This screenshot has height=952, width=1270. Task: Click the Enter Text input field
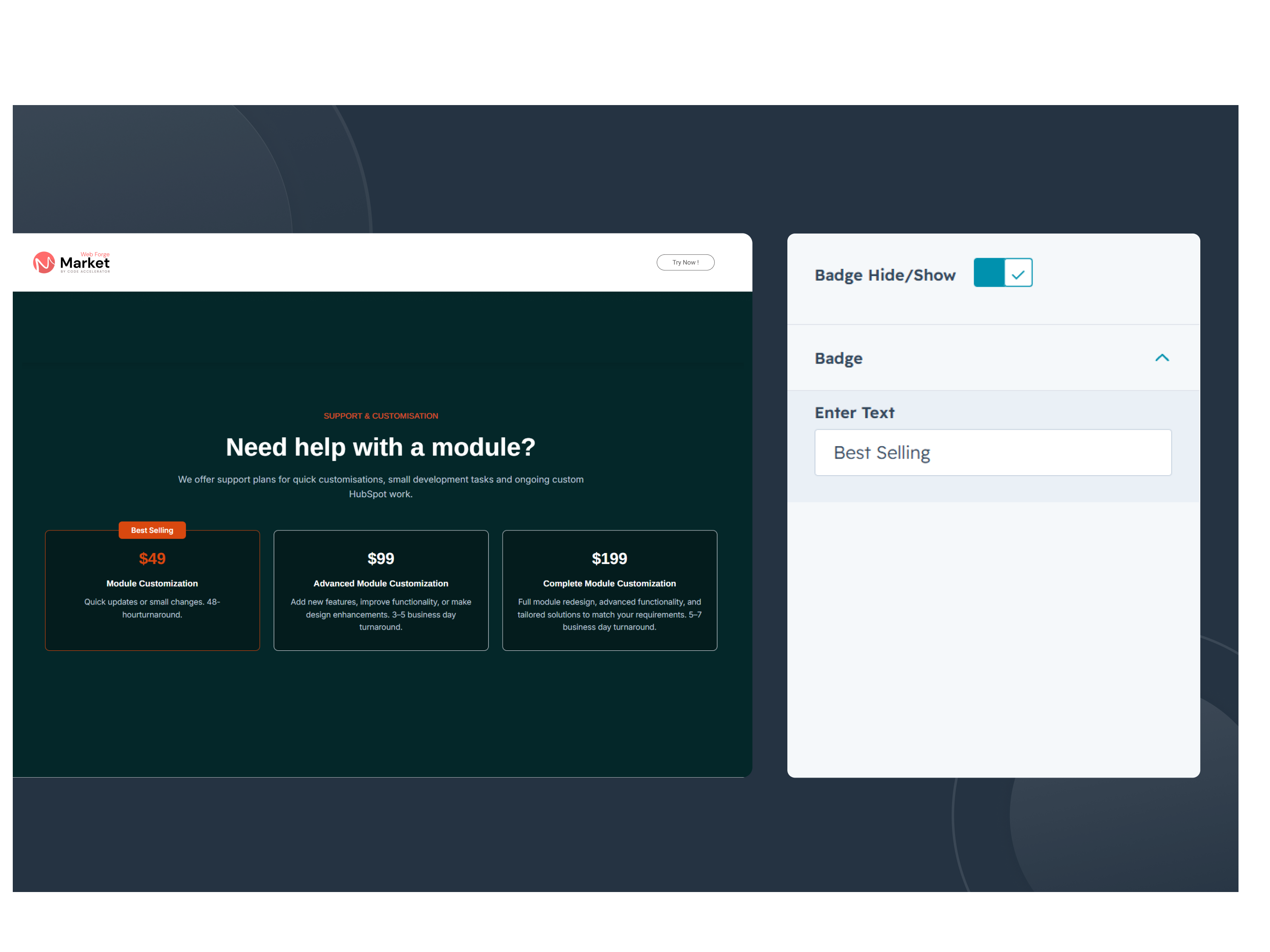tap(993, 452)
